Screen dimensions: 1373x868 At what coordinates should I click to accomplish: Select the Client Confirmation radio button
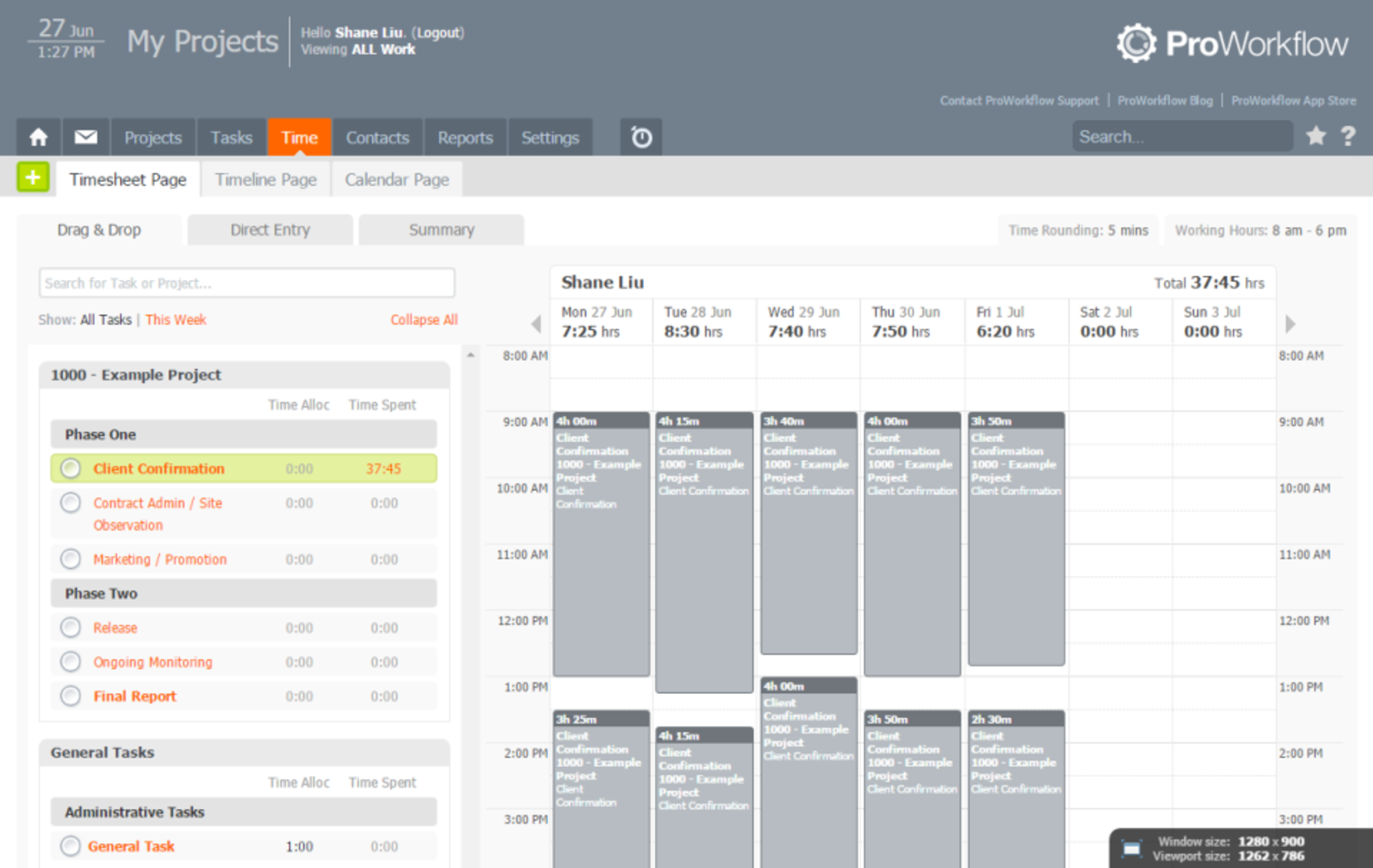(x=71, y=468)
